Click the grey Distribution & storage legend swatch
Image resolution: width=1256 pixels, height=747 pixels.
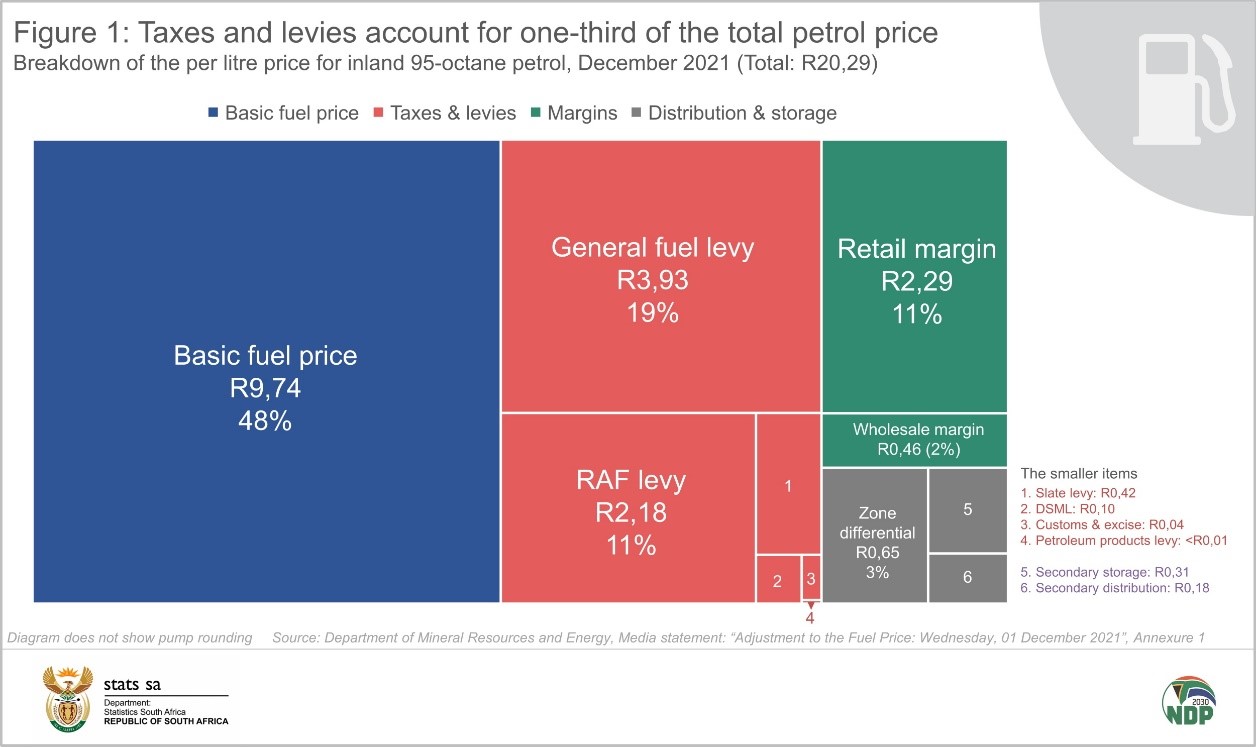point(636,113)
